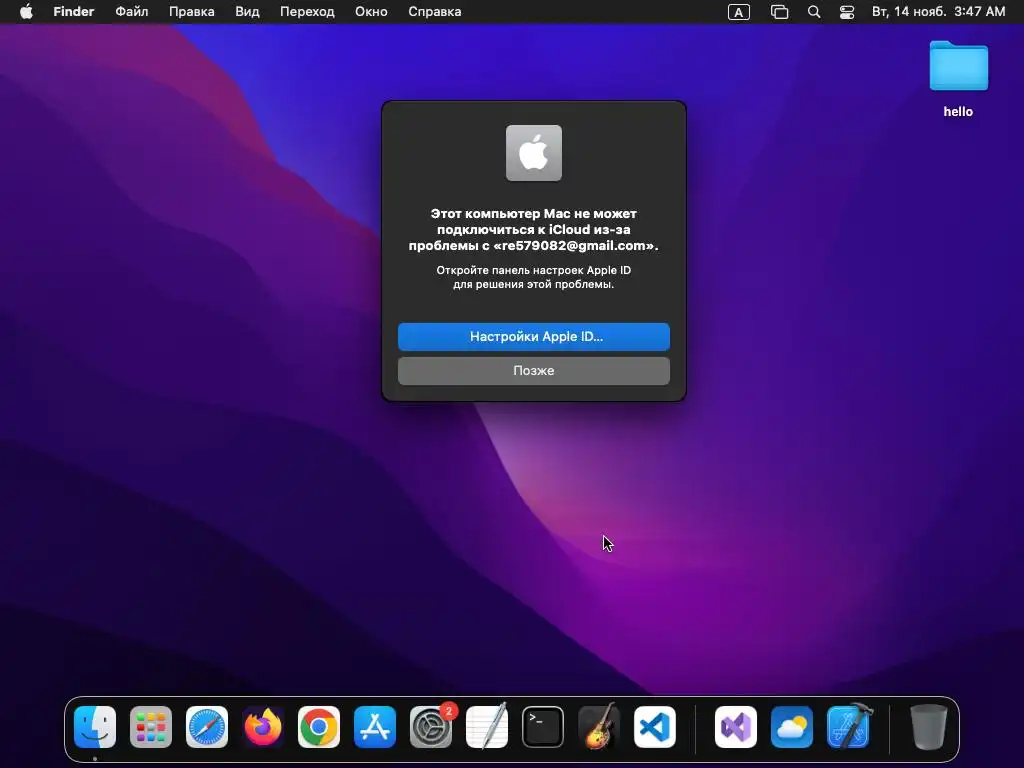This screenshot has width=1024, height=768.
Task: Click the text Откройте панель настроек Apple ID
Action: [x=534, y=270]
